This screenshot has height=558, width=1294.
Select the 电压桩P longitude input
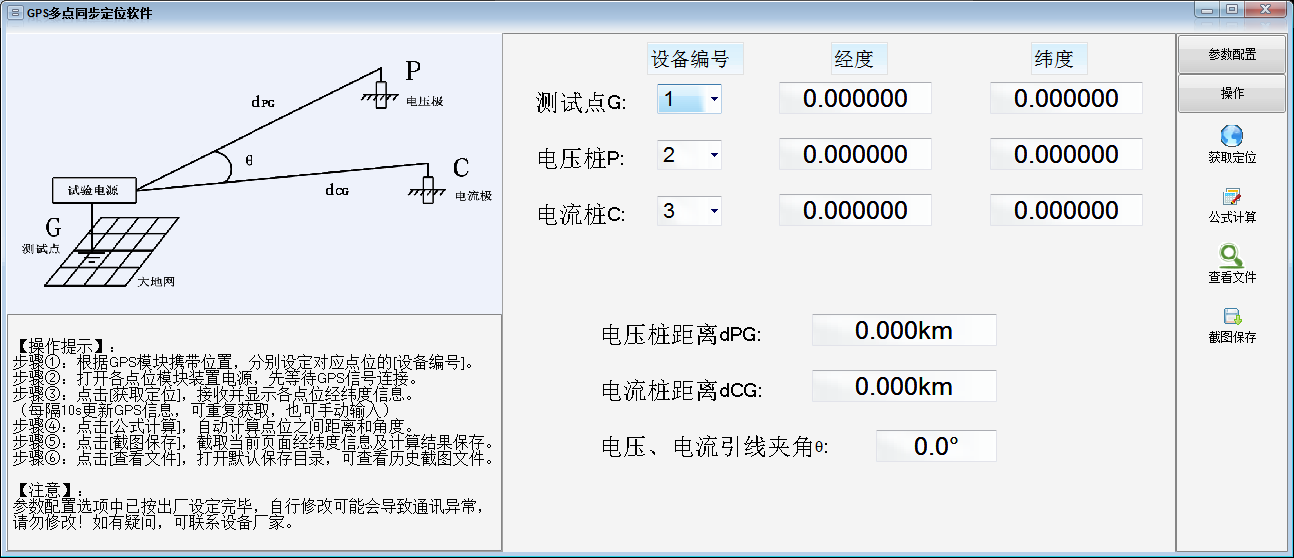[855, 155]
